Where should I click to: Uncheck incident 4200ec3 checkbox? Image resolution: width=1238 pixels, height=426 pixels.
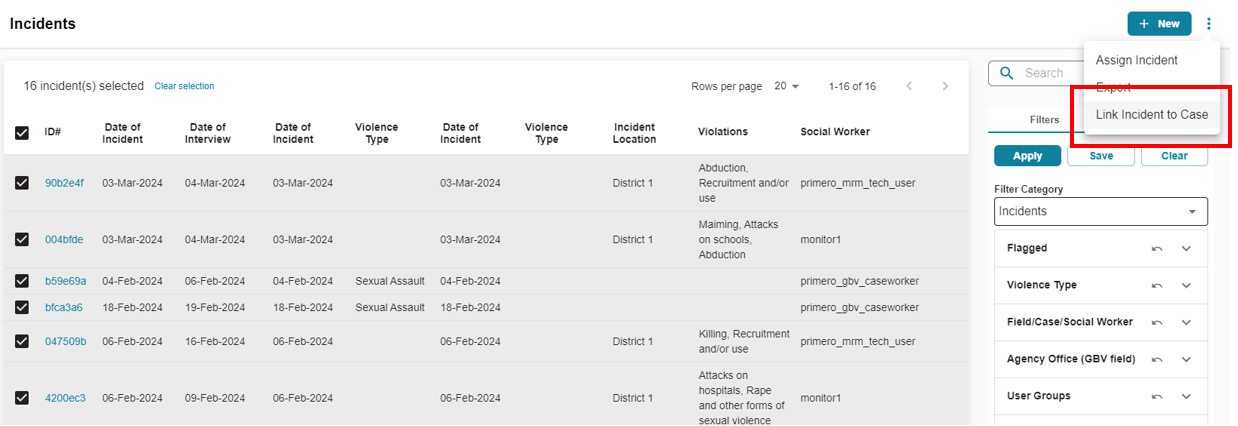click(22, 398)
